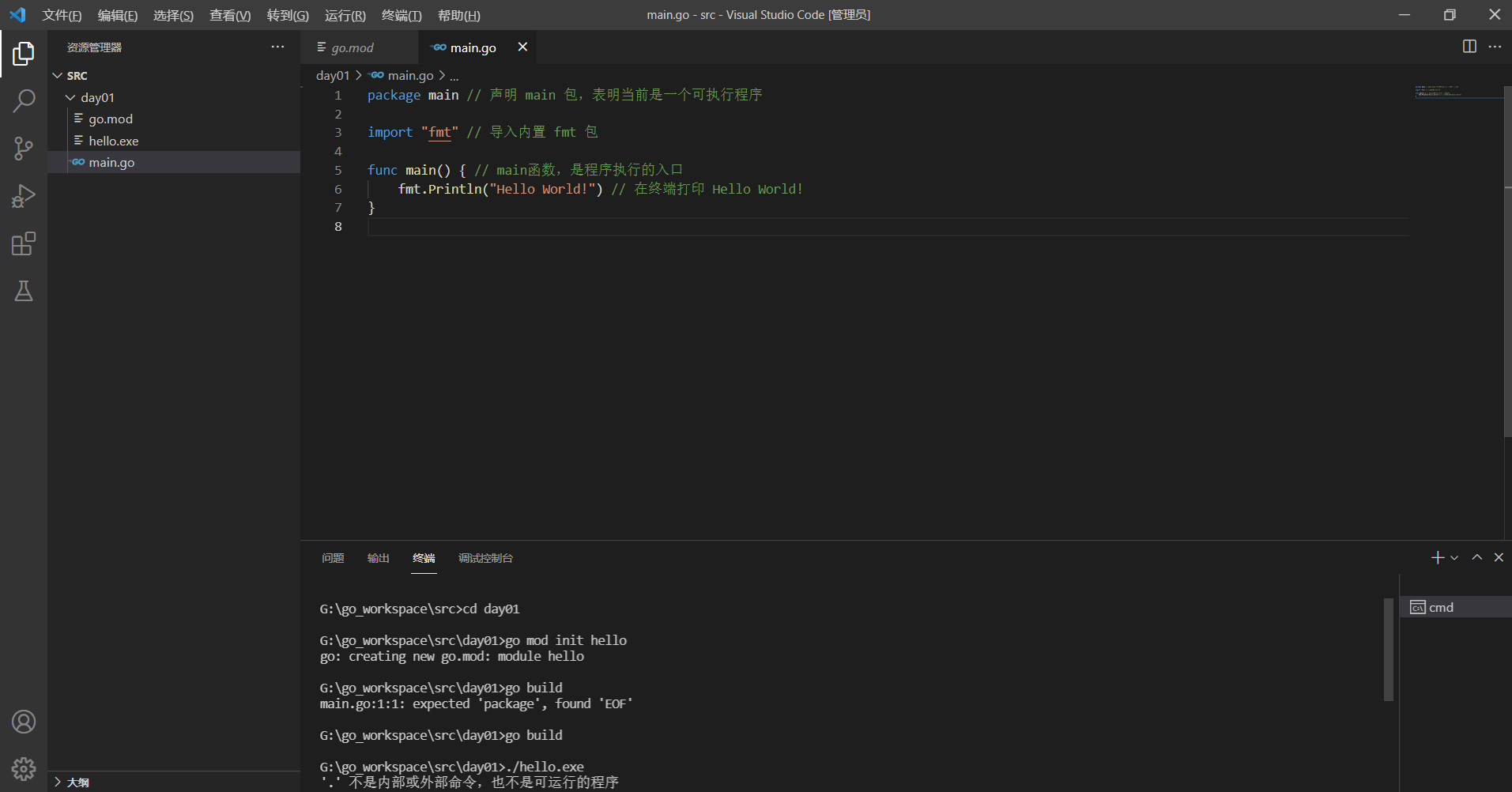Click the fmt.Println call on line 6

(x=500, y=189)
